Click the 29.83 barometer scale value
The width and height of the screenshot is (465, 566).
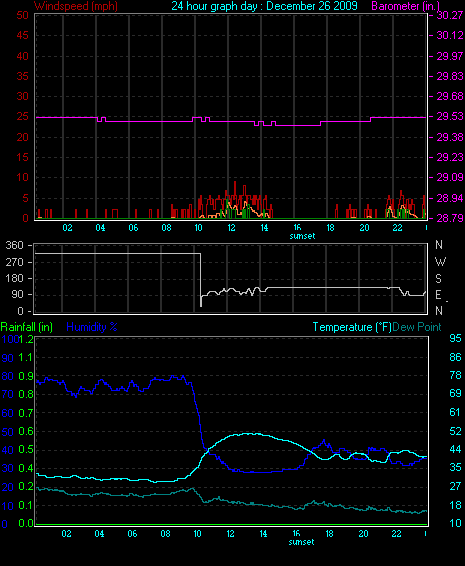pyautogui.click(x=449, y=76)
